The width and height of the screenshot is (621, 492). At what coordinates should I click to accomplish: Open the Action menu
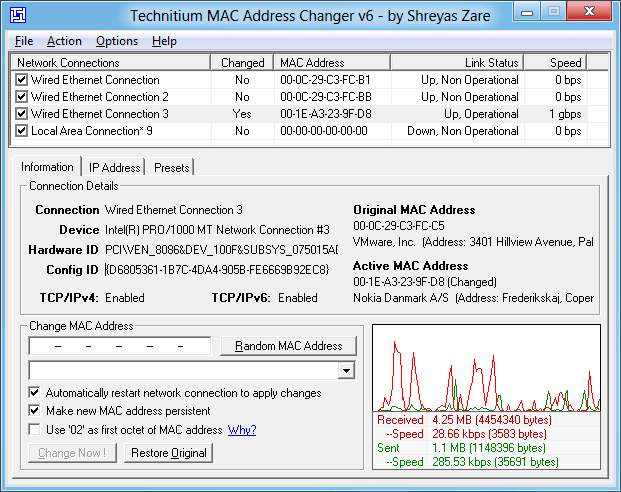click(x=64, y=41)
